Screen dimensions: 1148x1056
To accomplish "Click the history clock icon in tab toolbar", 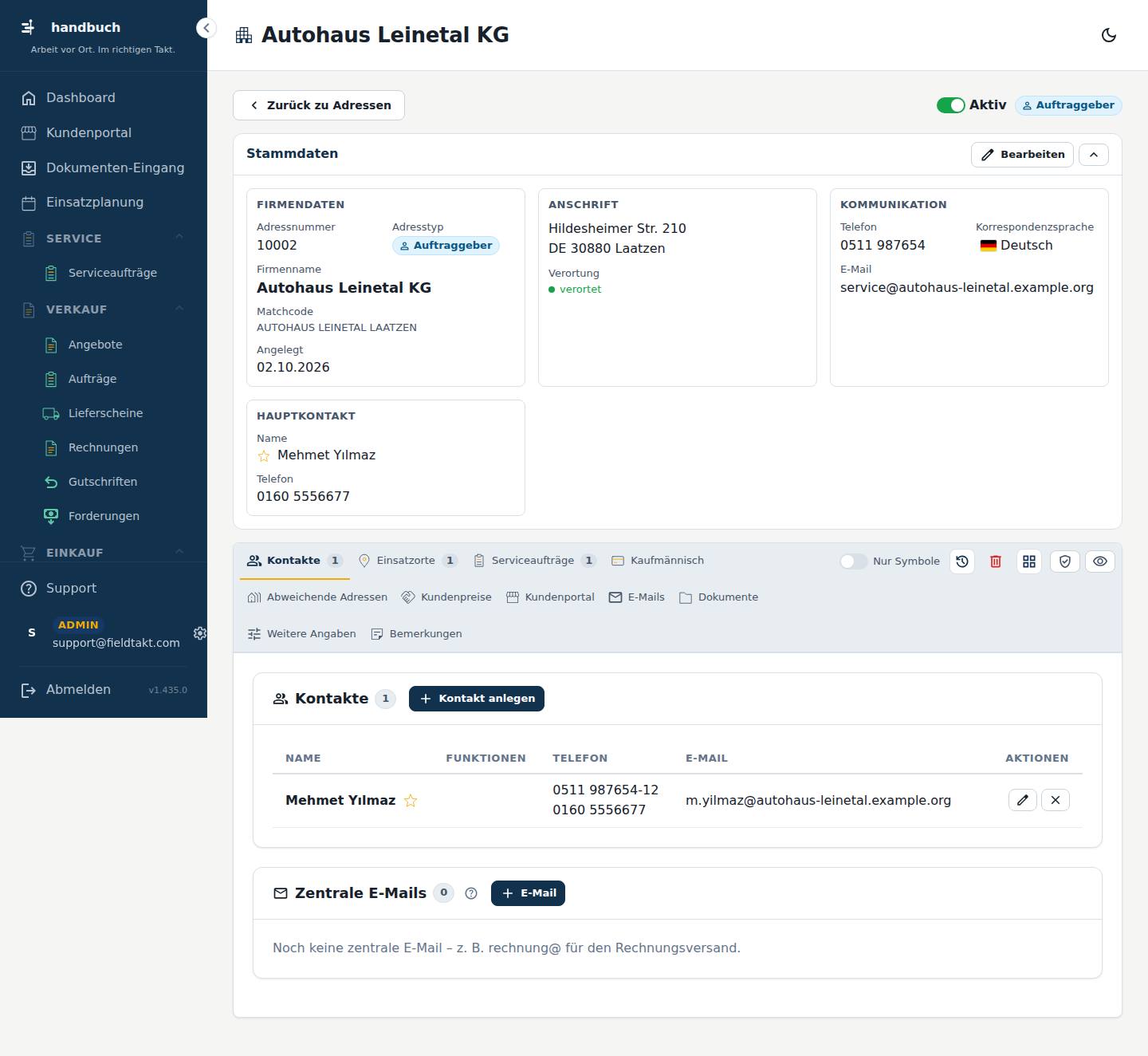I will point(962,561).
